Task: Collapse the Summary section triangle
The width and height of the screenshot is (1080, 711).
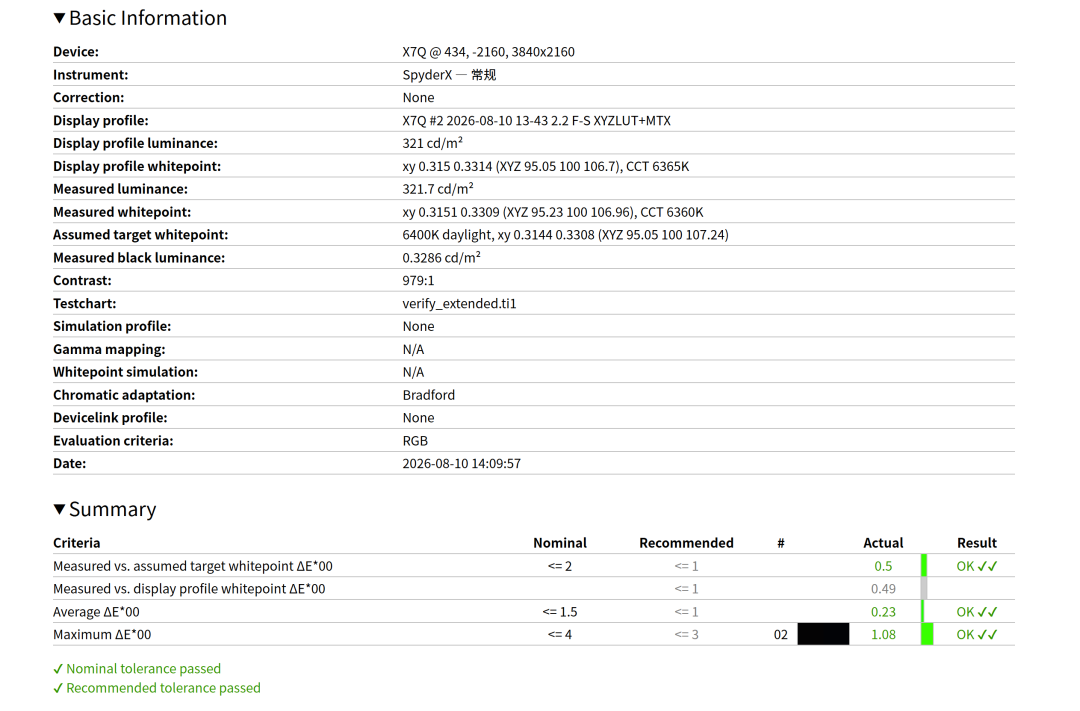Action: pyautogui.click(x=59, y=509)
